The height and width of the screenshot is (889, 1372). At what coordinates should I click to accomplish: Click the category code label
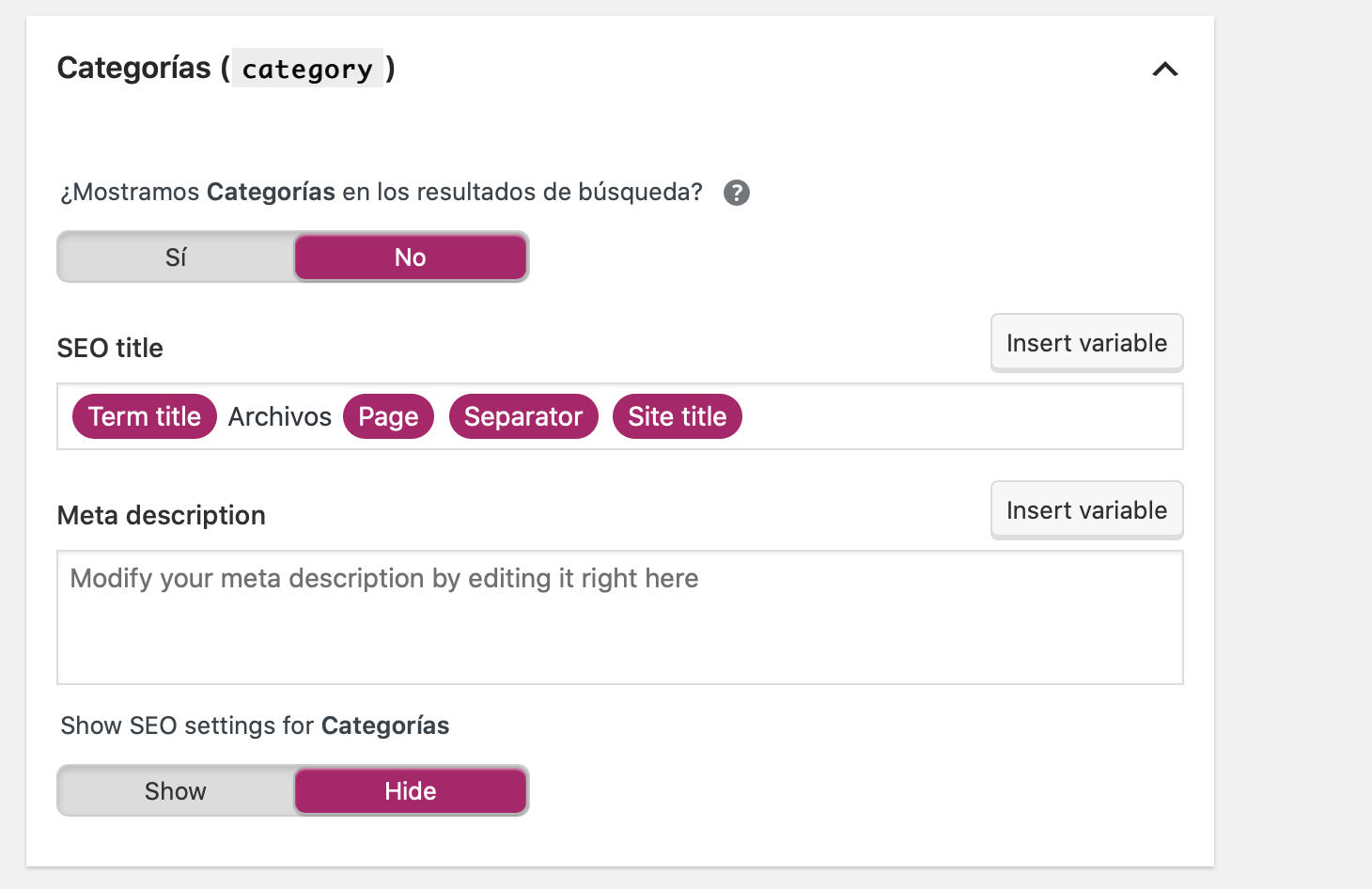point(307,69)
